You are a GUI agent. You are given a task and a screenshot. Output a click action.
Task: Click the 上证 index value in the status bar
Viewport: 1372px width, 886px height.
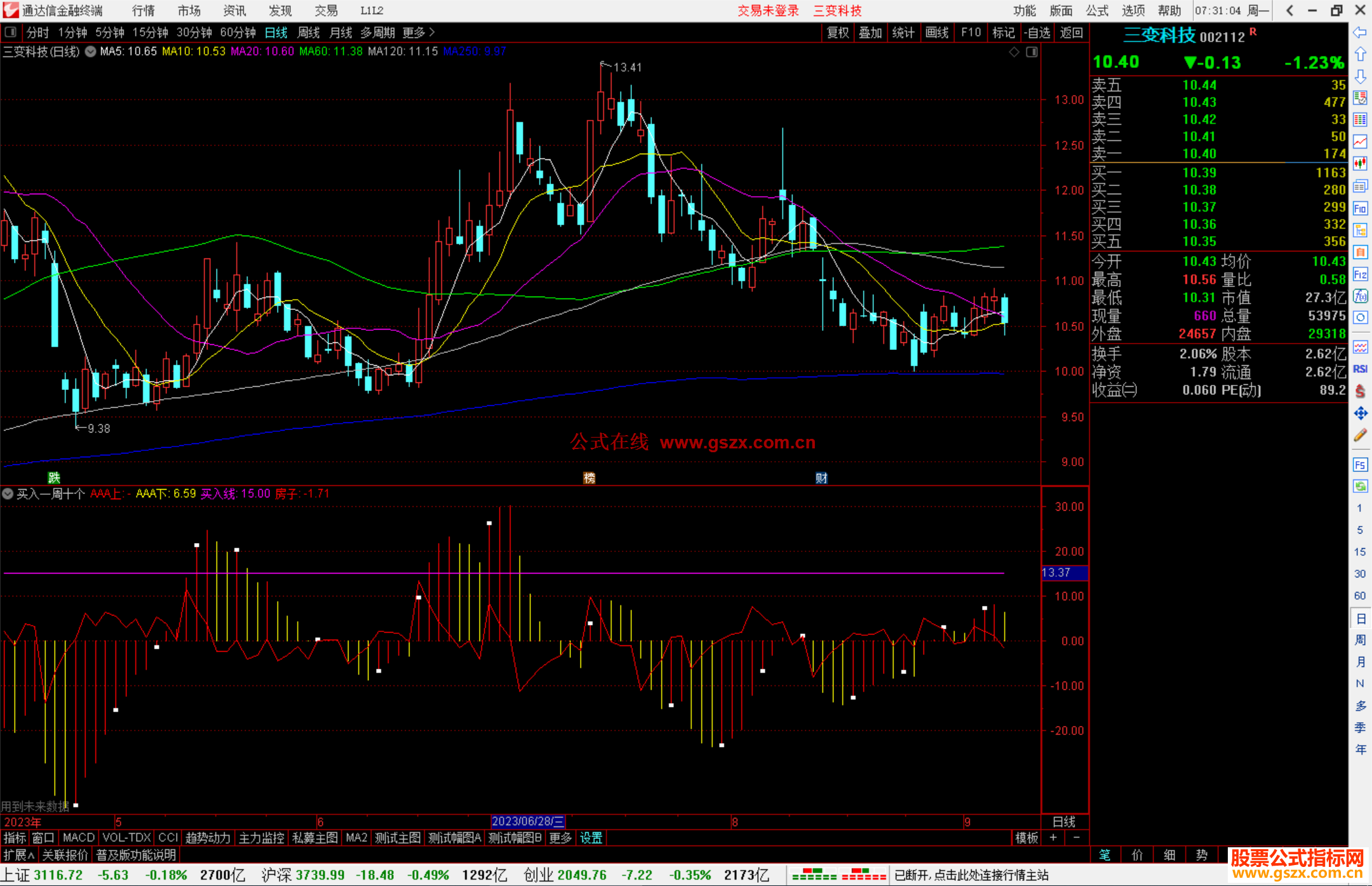(58, 875)
